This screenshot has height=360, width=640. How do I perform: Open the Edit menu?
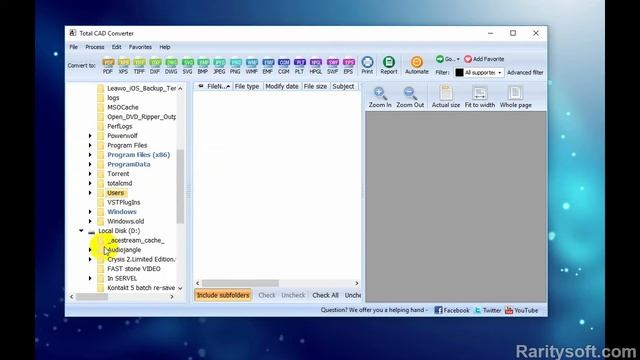(116, 47)
